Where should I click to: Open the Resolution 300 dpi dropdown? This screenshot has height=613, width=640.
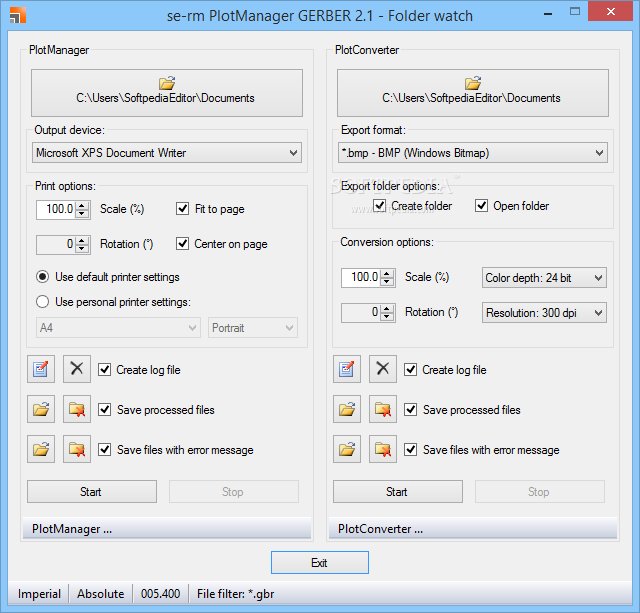[544, 313]
